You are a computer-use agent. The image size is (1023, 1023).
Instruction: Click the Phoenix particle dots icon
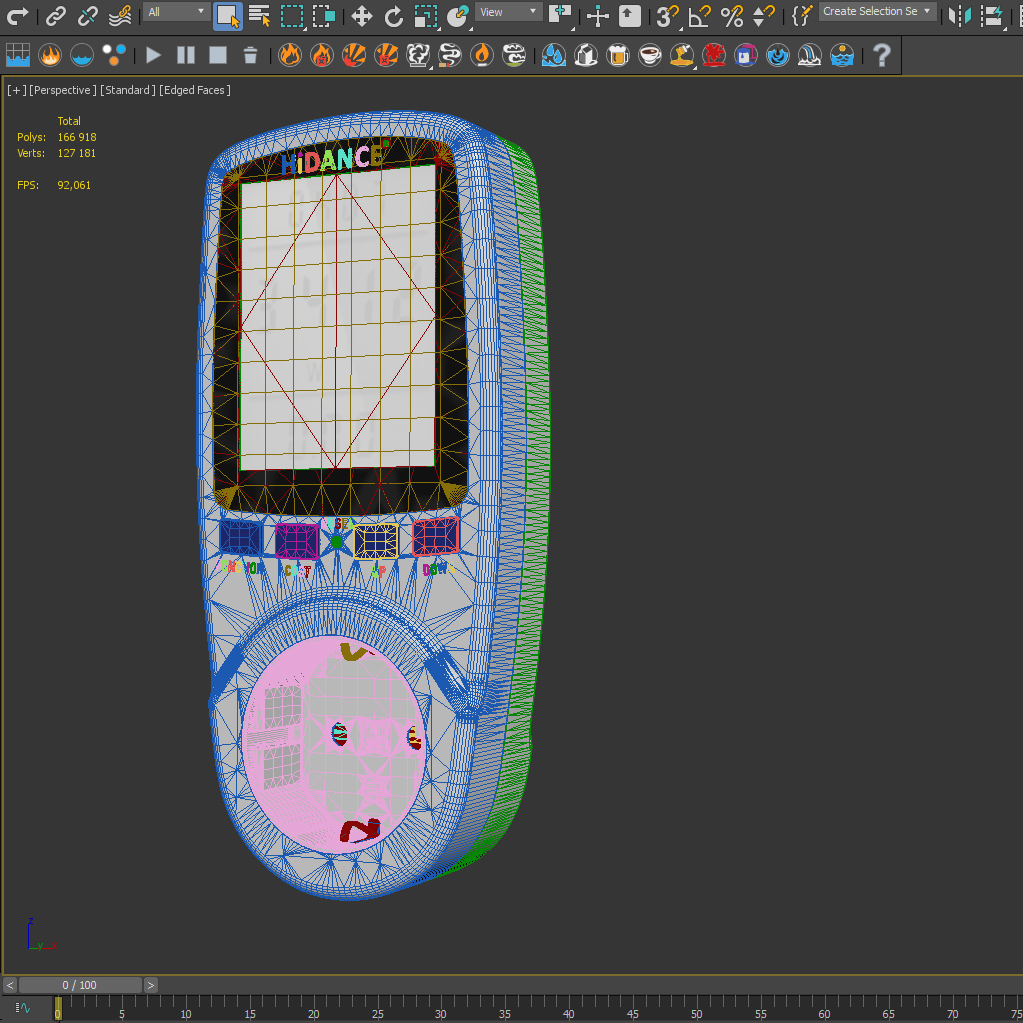(x=114, y=55)
